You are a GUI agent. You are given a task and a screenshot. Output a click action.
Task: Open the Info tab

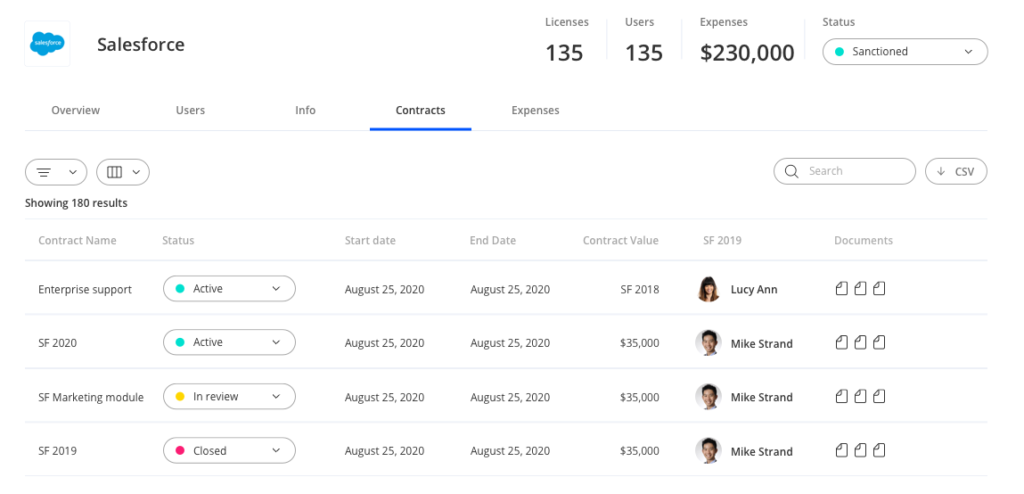[x=305, y=110]
